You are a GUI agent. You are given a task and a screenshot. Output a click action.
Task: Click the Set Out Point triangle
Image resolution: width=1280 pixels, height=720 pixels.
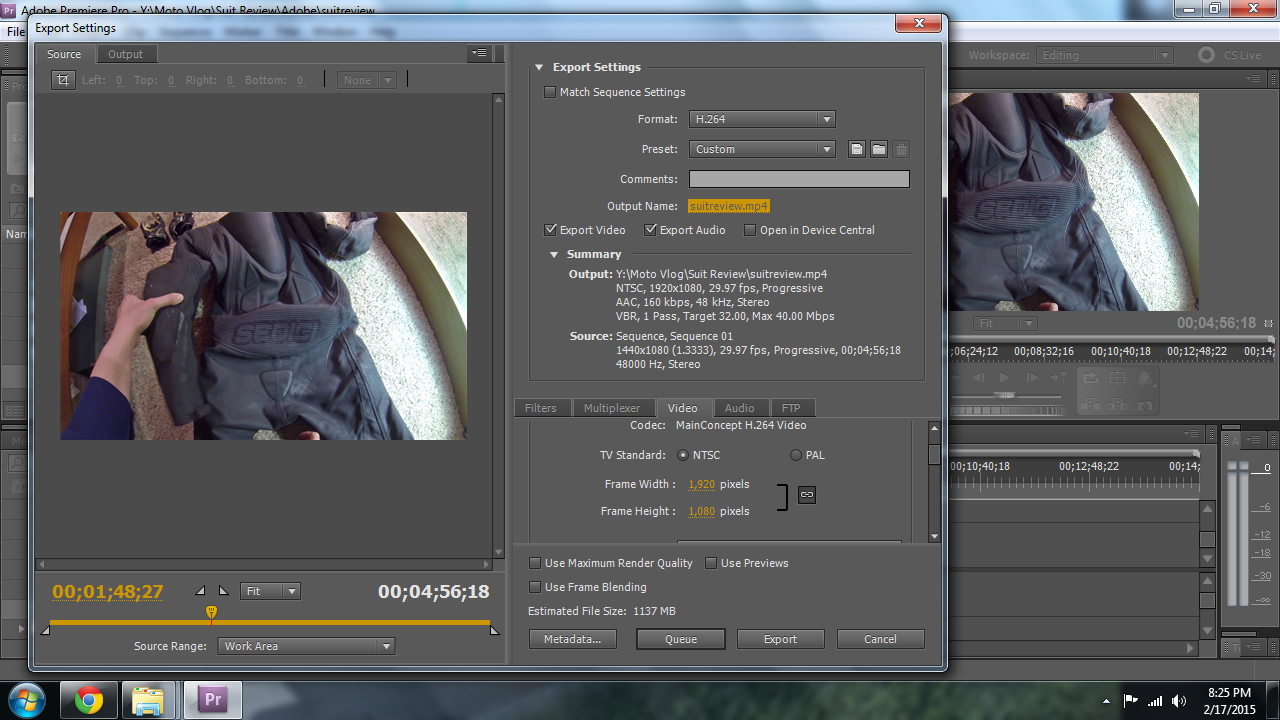pyautogui.click(x=223, y=591)
